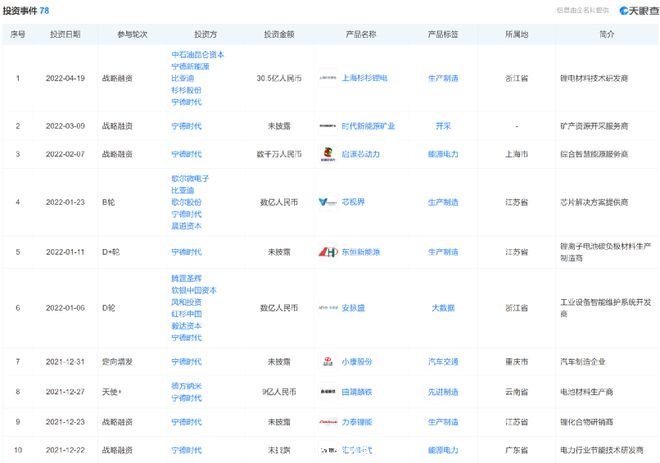
Task: Click the location 重庆市
Action: click(516, 362)
